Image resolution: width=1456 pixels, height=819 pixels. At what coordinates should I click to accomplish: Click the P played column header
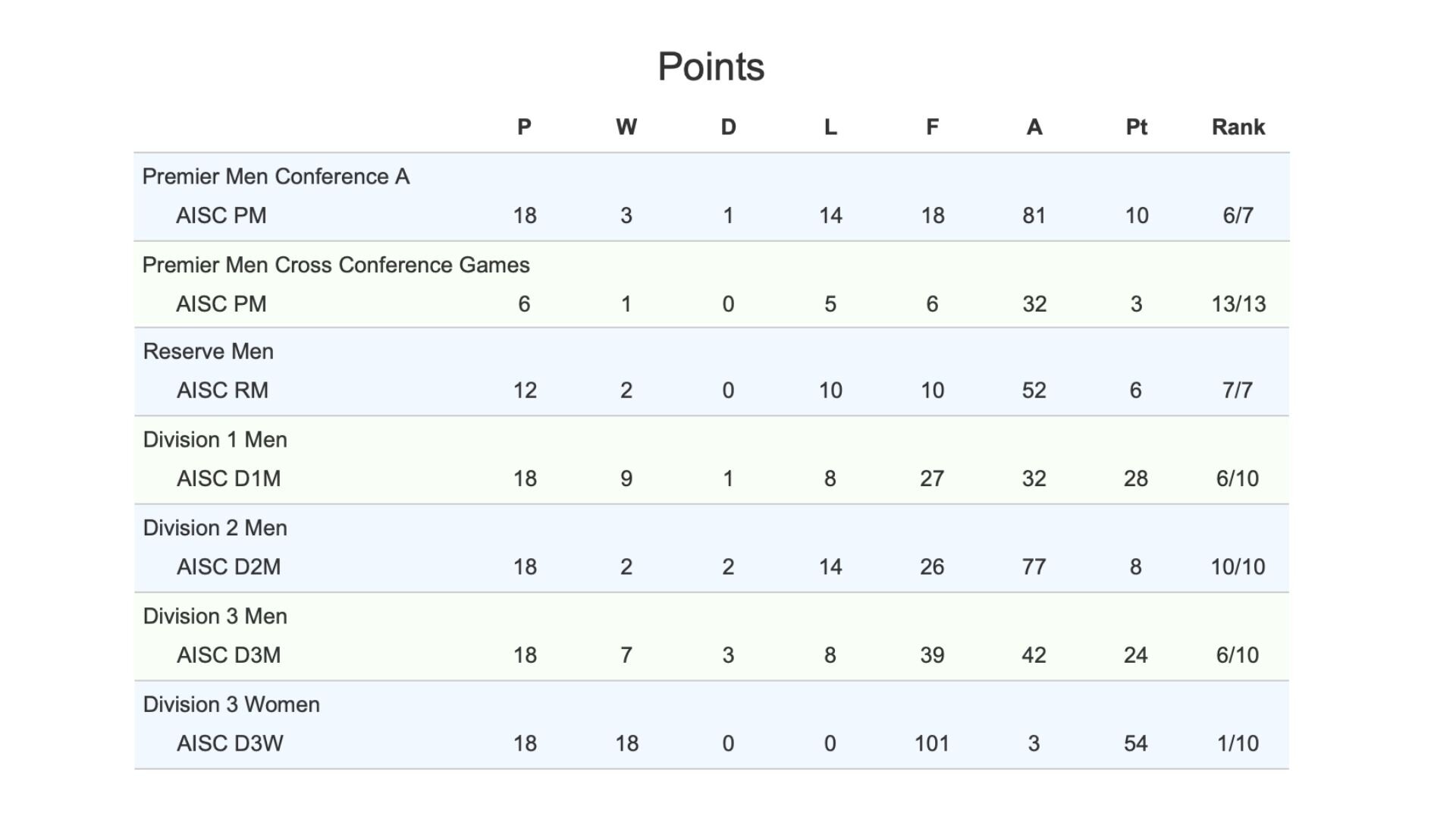coord(524,127)
